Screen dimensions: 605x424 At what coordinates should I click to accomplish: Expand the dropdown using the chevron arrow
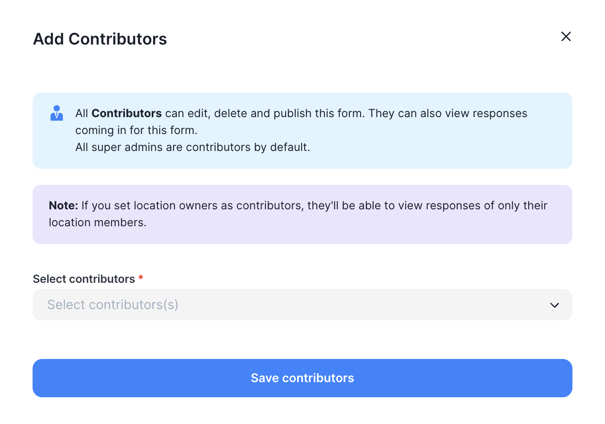(x=554, y=305)
